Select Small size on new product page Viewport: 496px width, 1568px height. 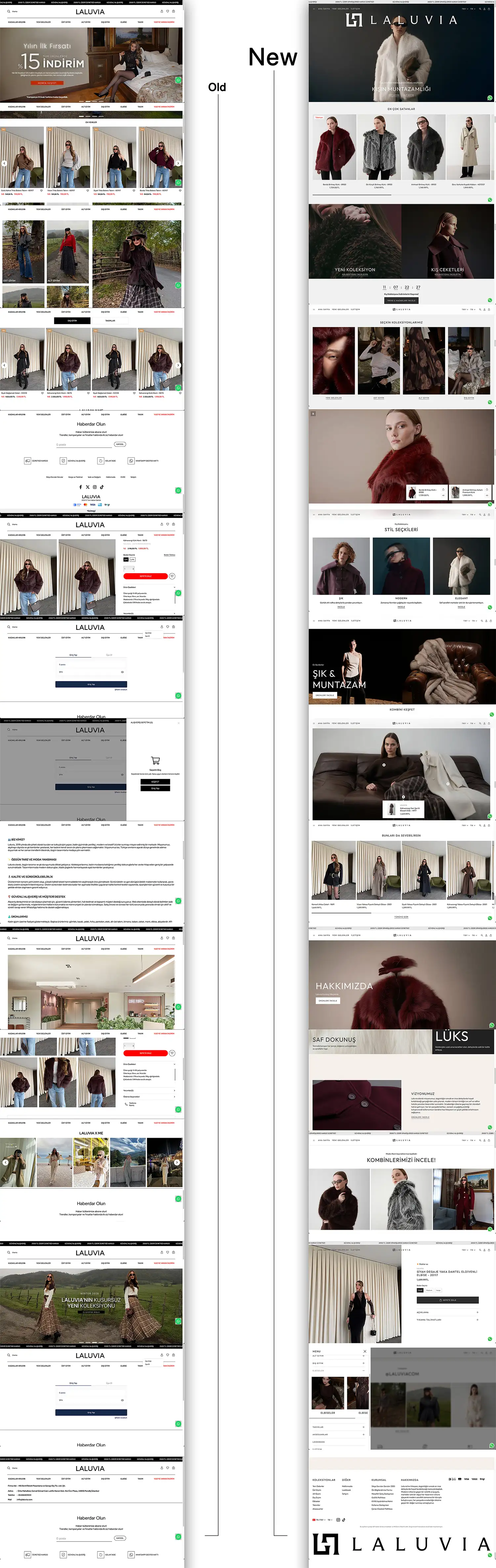point(420,1290)
